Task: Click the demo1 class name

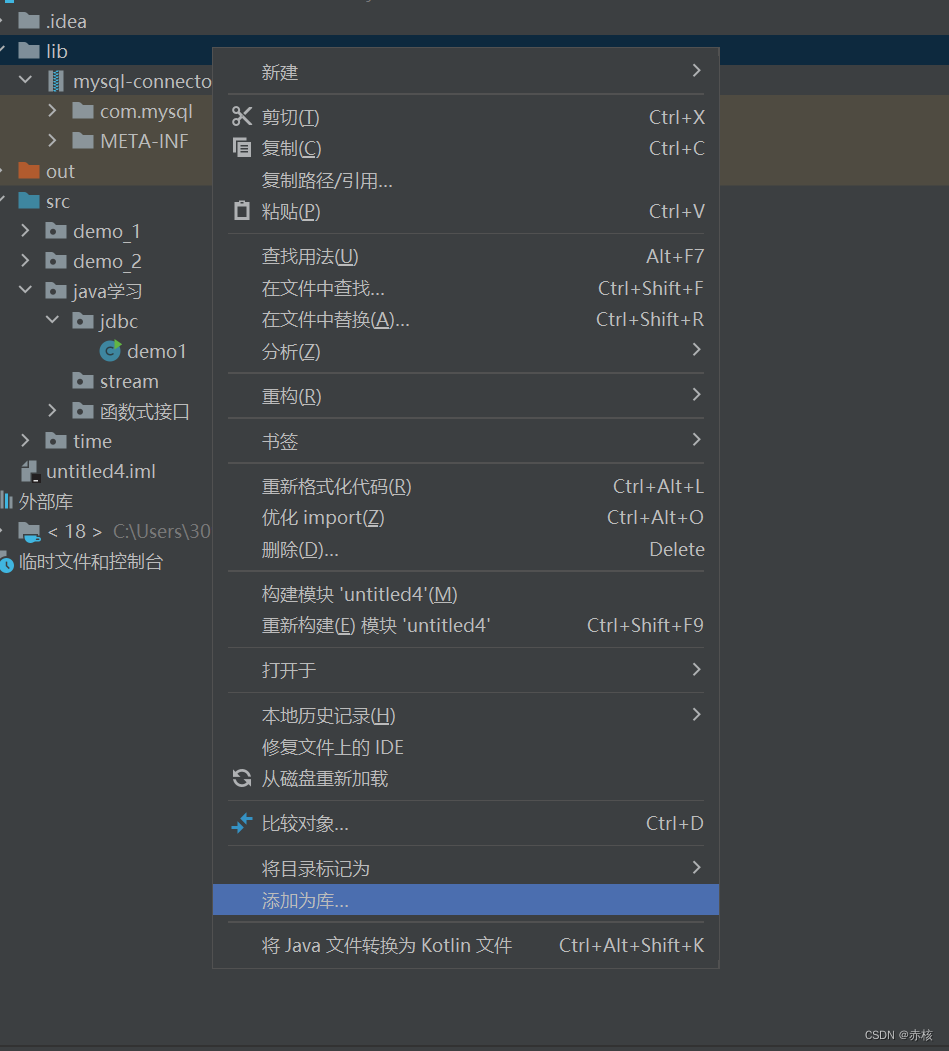Action: point(156,351)
